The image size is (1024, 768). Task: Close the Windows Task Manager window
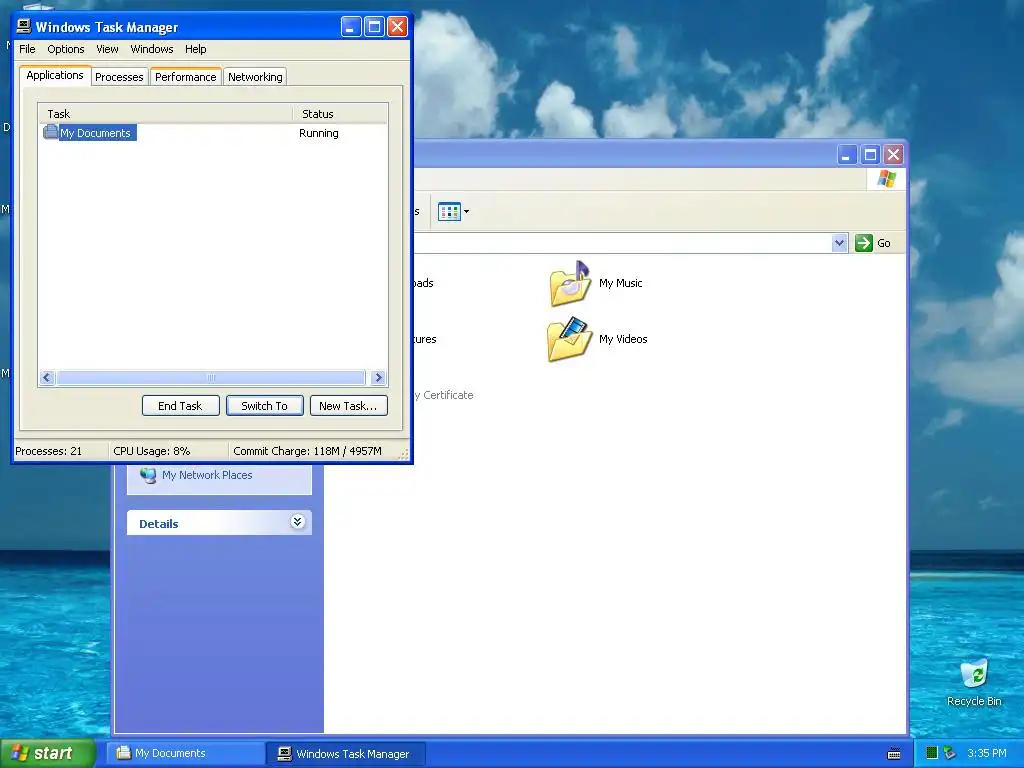[x=398, y=27]
